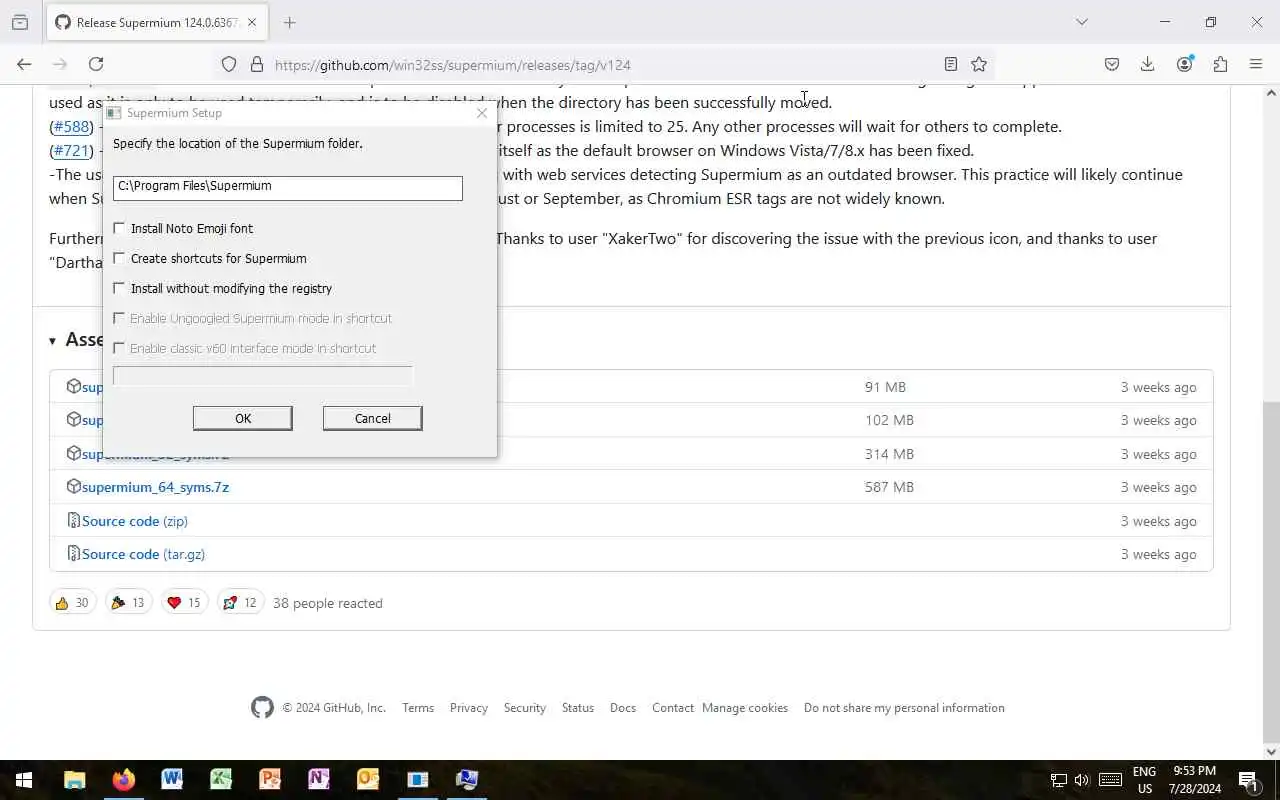
Task: Switch to Firefox on taskbar
Action: coord(124,780)
